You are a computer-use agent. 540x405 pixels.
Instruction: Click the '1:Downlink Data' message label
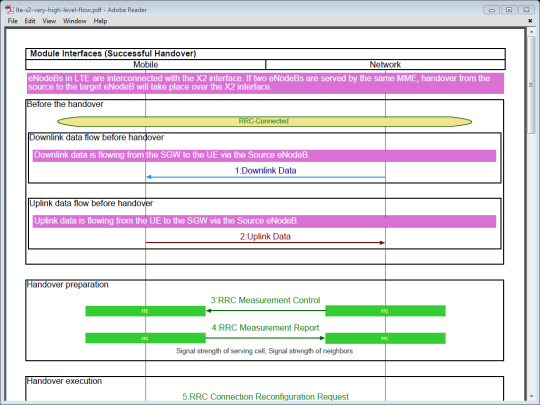[x=266, y=170]
